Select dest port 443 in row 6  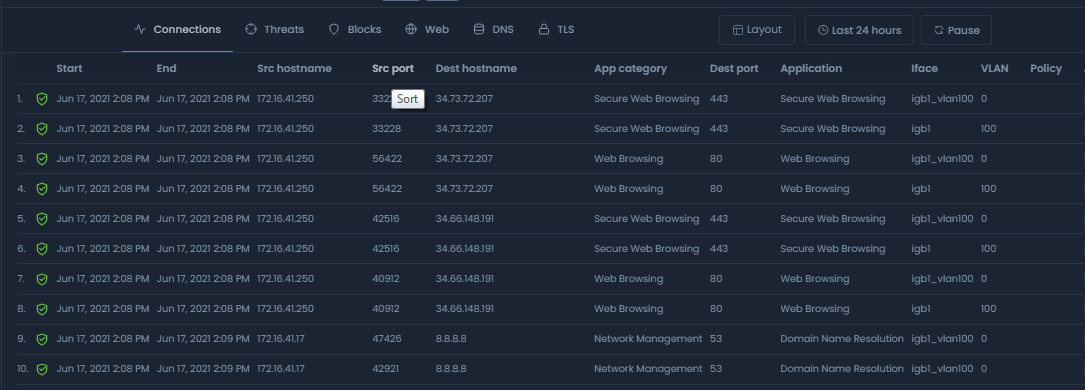718,249
